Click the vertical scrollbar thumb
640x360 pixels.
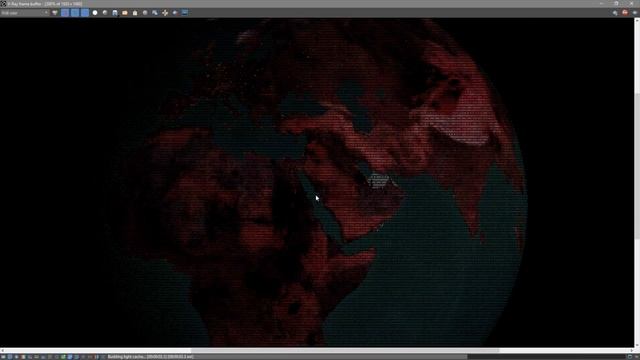point(637,167)
